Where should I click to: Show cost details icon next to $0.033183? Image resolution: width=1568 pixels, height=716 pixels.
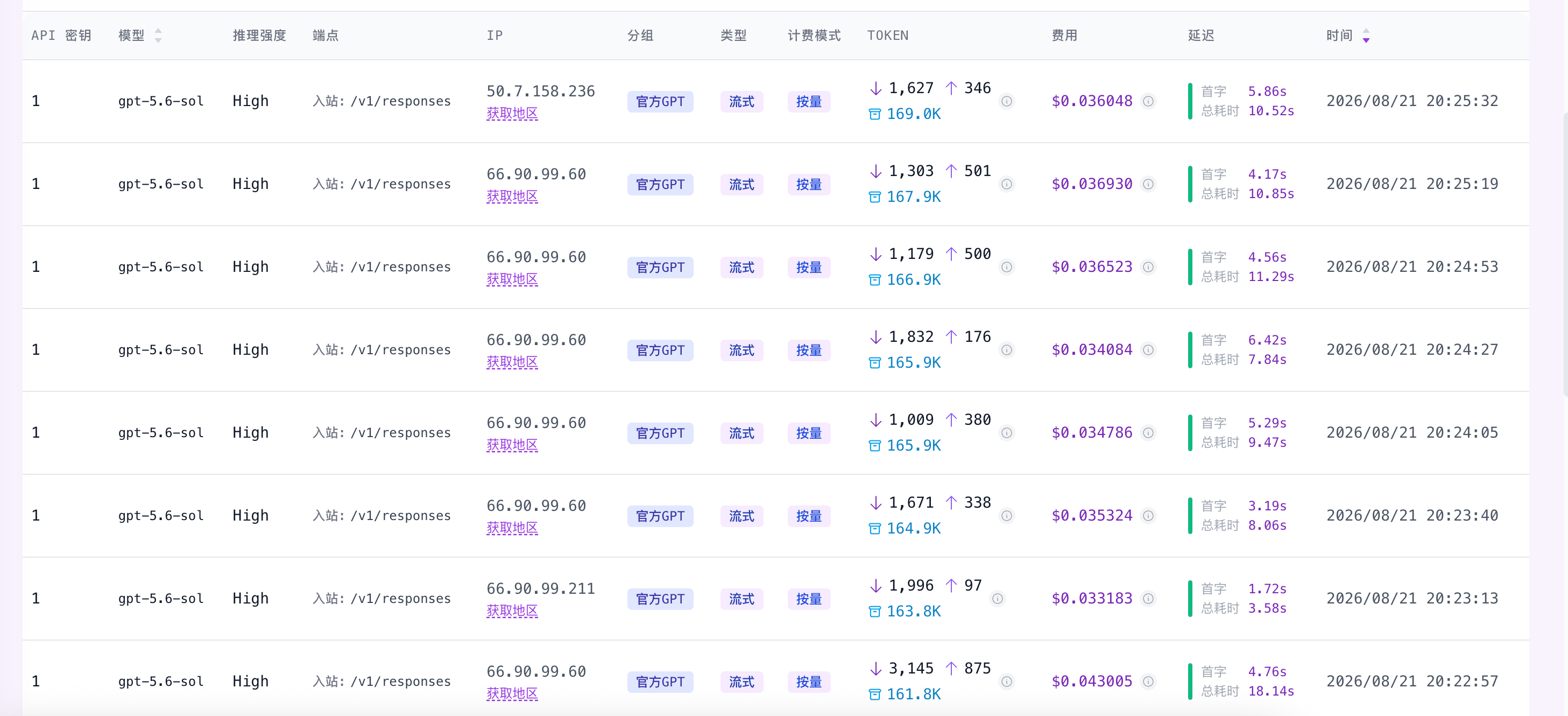1148,598
